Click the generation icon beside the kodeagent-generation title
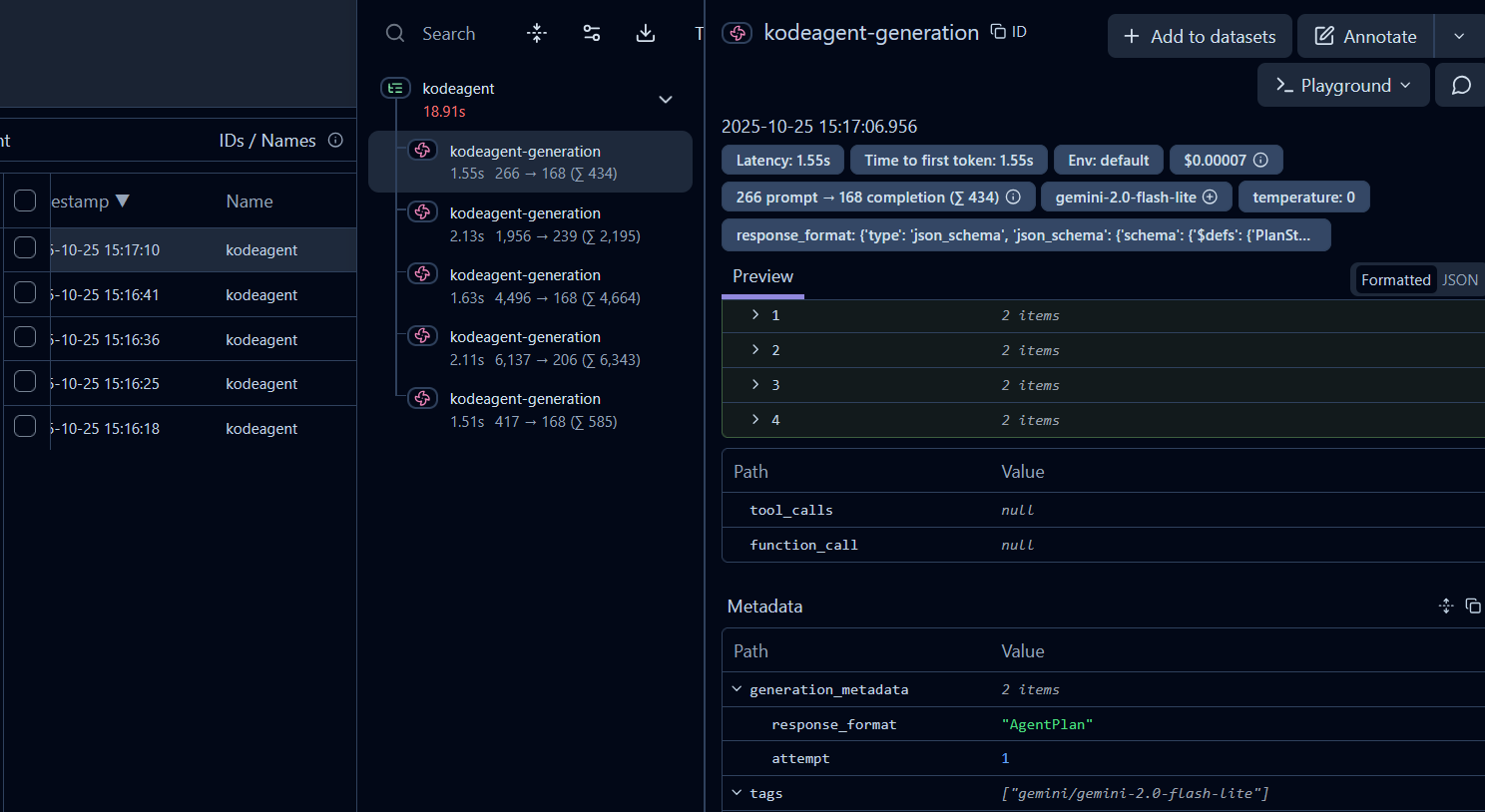The image size is (1485, 812). point(738,34)
